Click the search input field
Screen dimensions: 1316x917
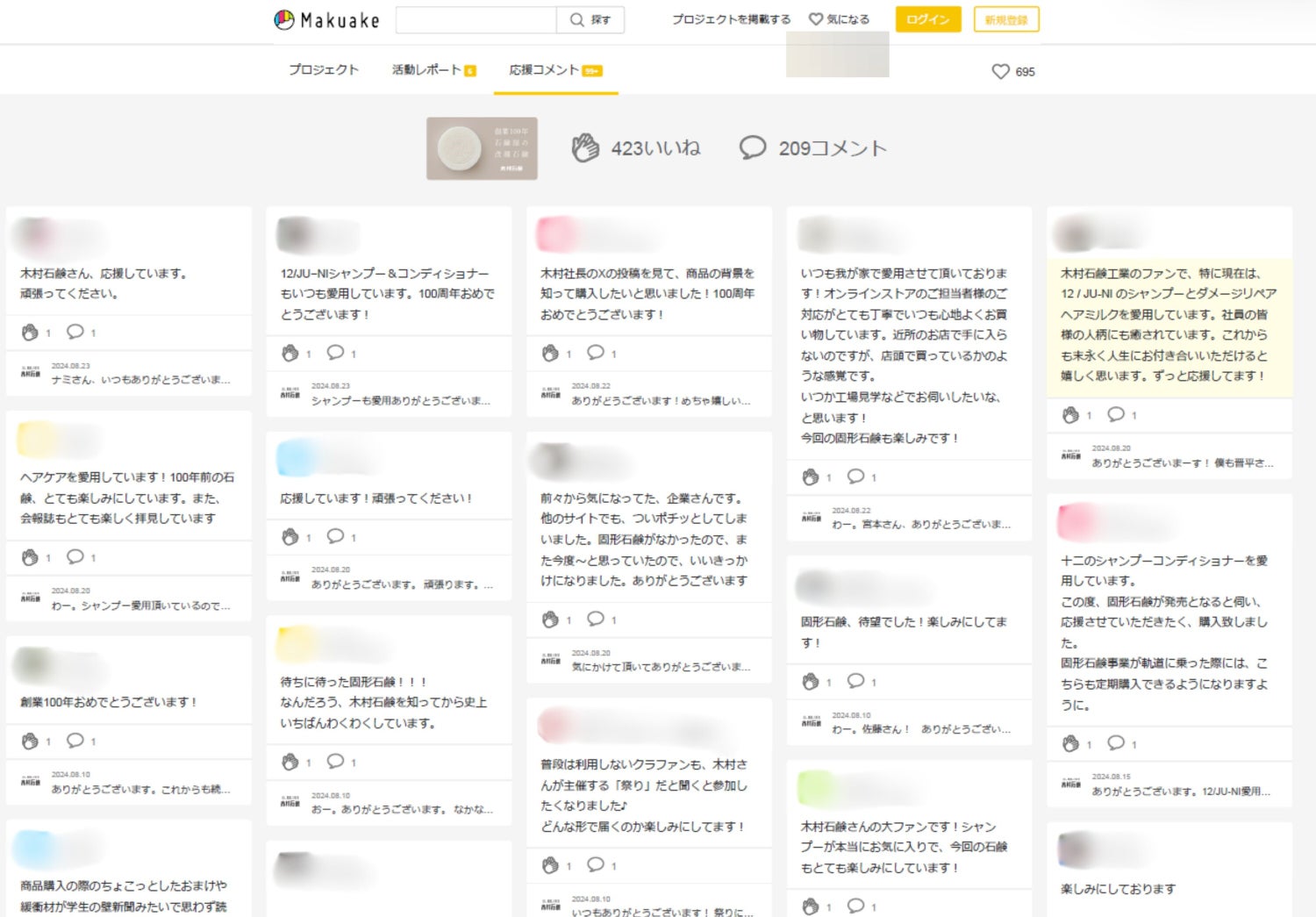tap(476, 20)
